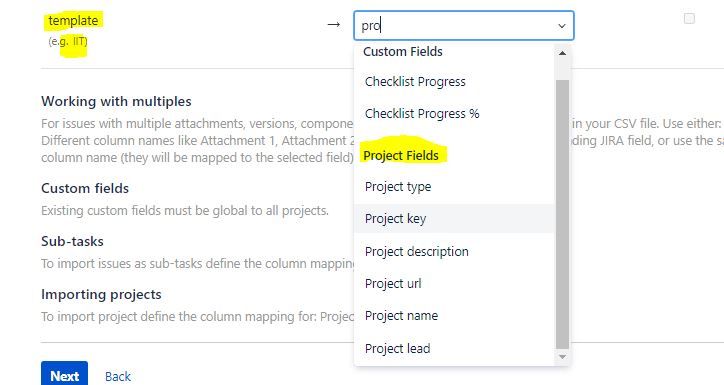
Task: Select 'Project lead' field option
Action: [x=454, y=348]
